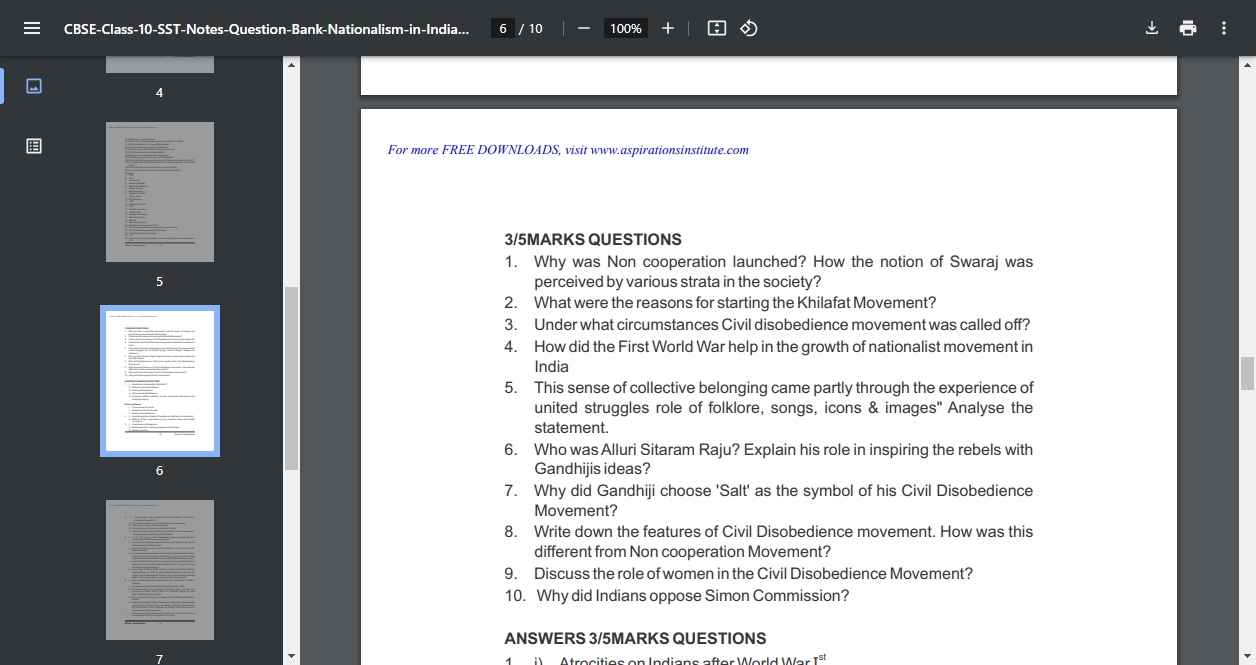The image size is (1256, 665).
Task: Click question 6 about Alluri Sitaram Raju
Action: (x=769, y=459)
